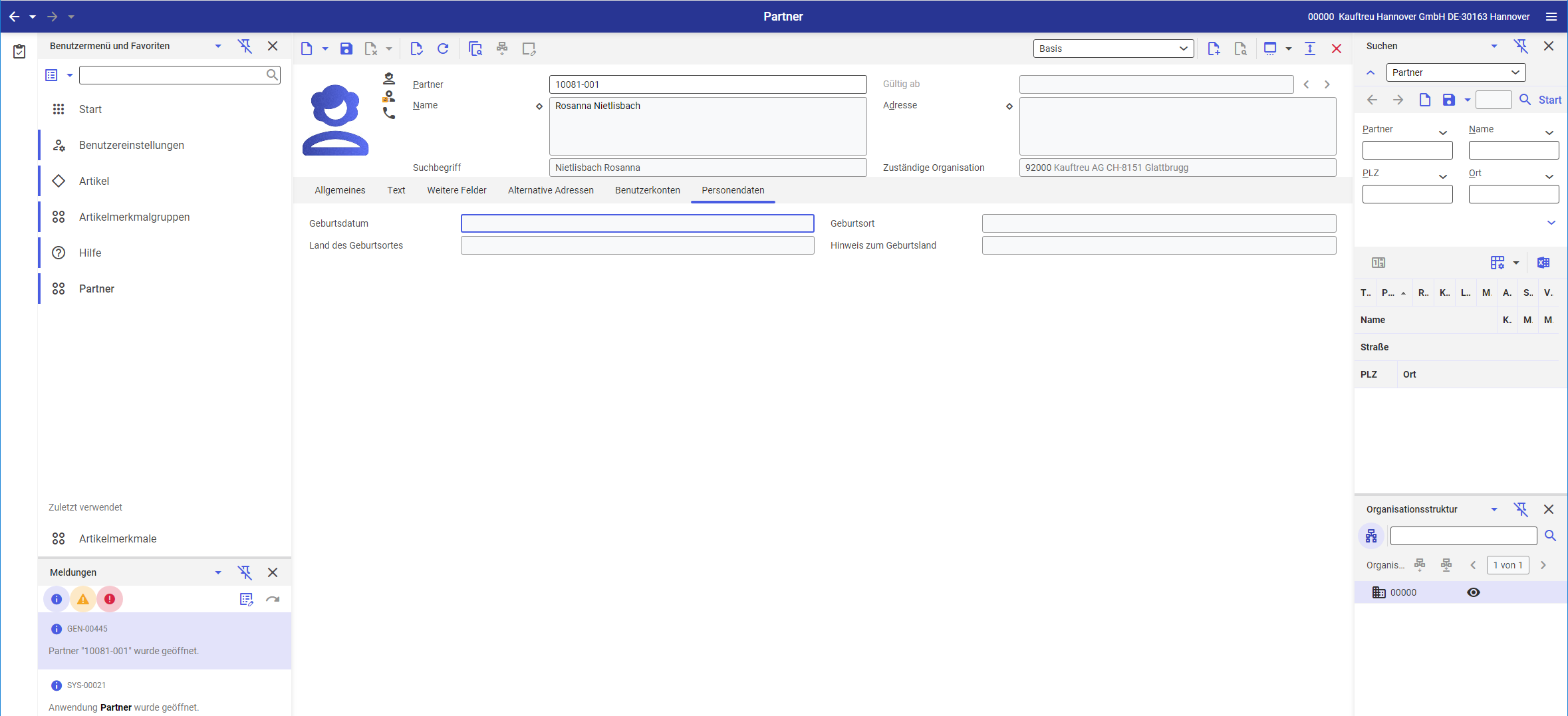Save the partner record via toolbar save icon

[346, 49]
